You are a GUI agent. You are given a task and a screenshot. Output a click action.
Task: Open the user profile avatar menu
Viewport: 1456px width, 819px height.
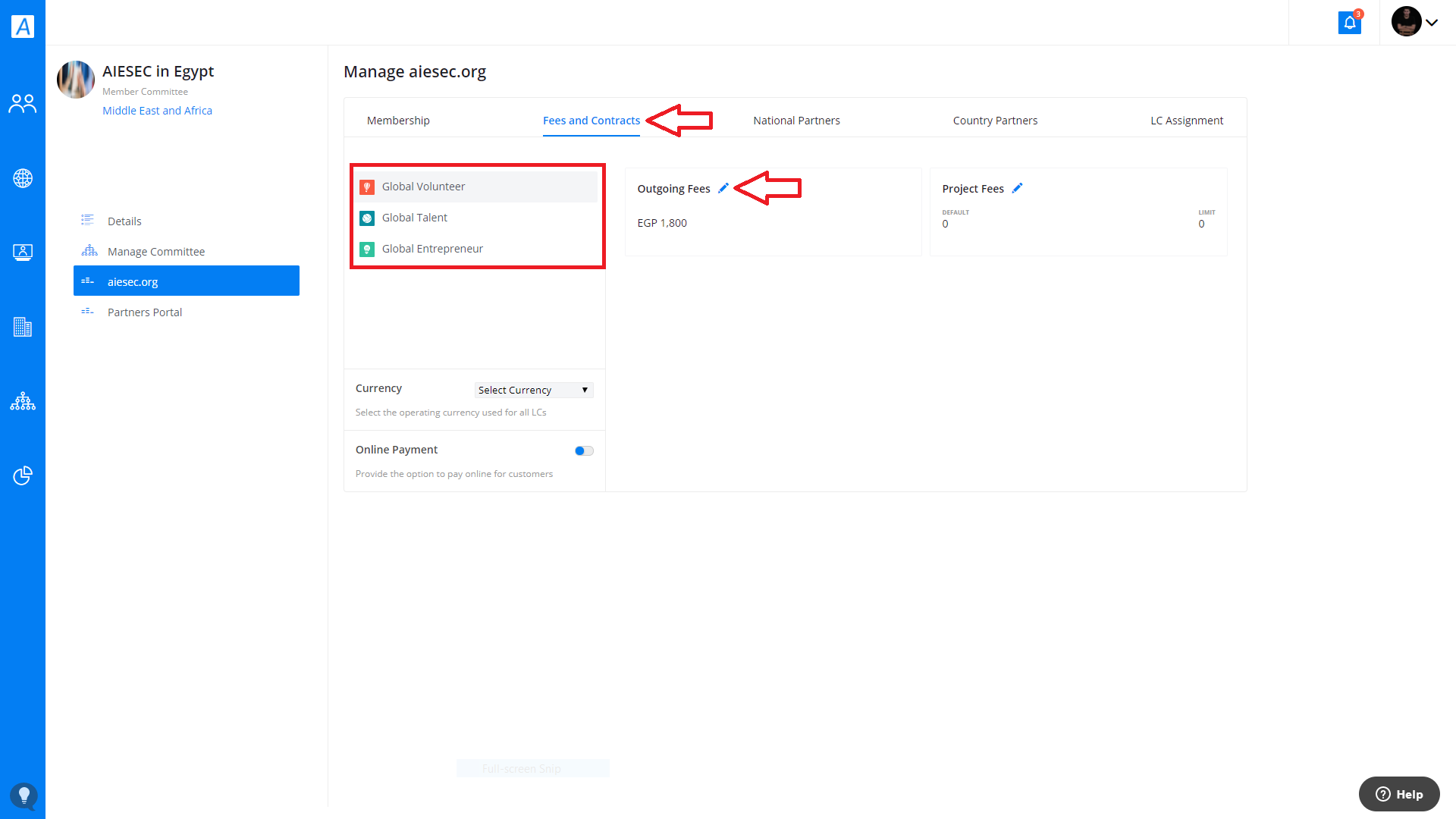pyautogui.click(x=1406, y=22)
